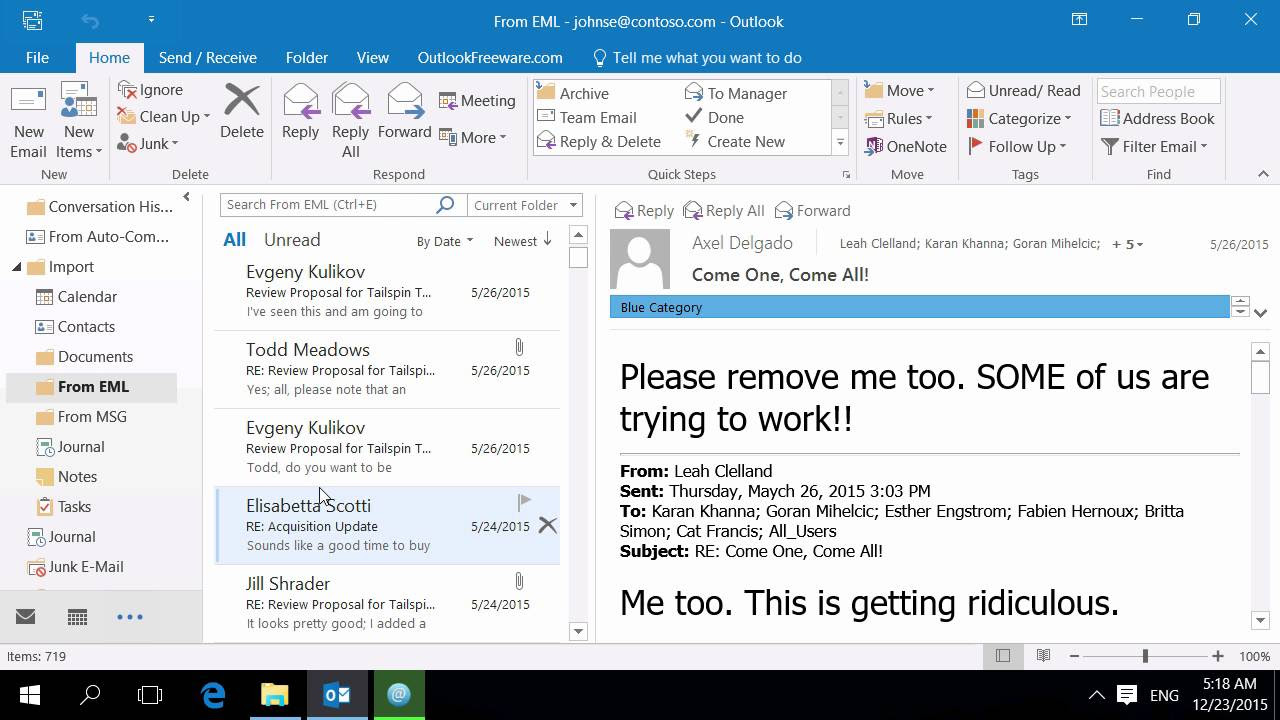This screenshot has height=720, width=1280.
Task: Open the Send / Receive tab
Action: tap(207, 58)
